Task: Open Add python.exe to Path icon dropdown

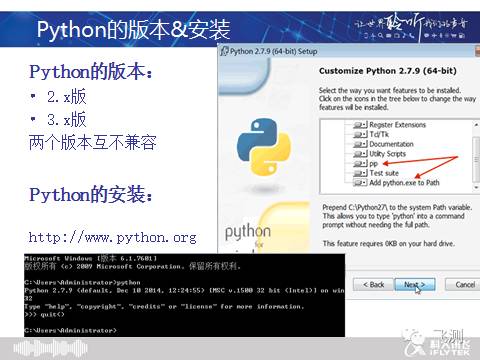Action: click(x=360, y=183)
